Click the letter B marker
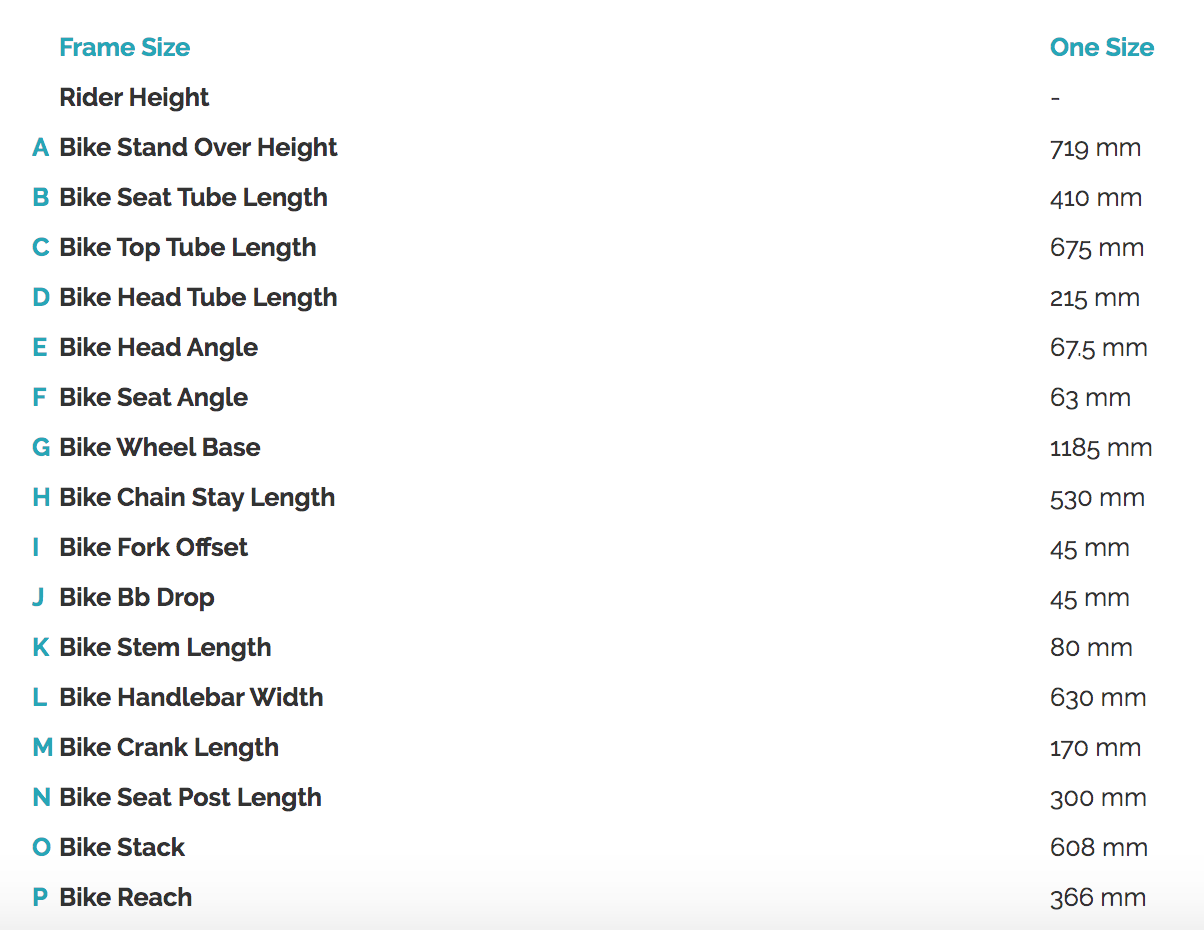The height and width of the screenshot is (930, 1204). click(x=40, y=198)
